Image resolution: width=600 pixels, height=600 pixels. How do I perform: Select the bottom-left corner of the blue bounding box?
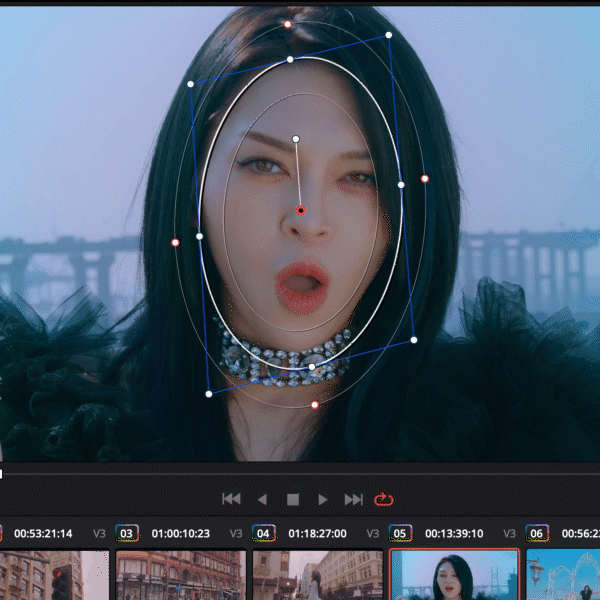point(209,394)
